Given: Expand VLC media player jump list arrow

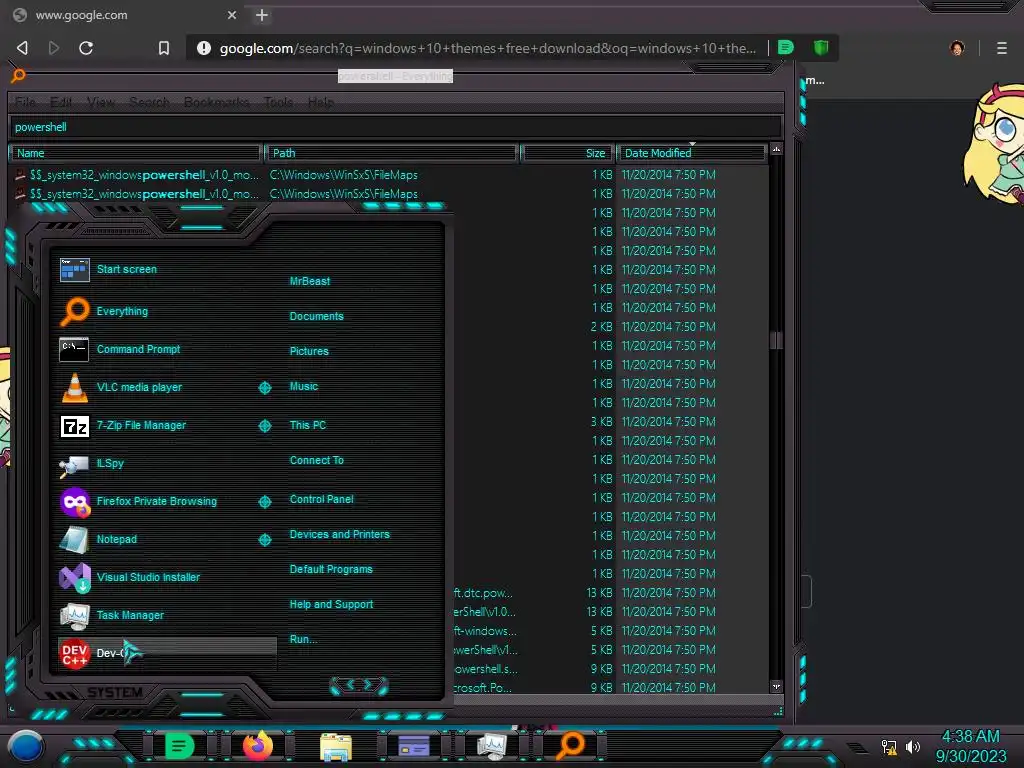Looking at the screenshot, I should click(264, 388).
